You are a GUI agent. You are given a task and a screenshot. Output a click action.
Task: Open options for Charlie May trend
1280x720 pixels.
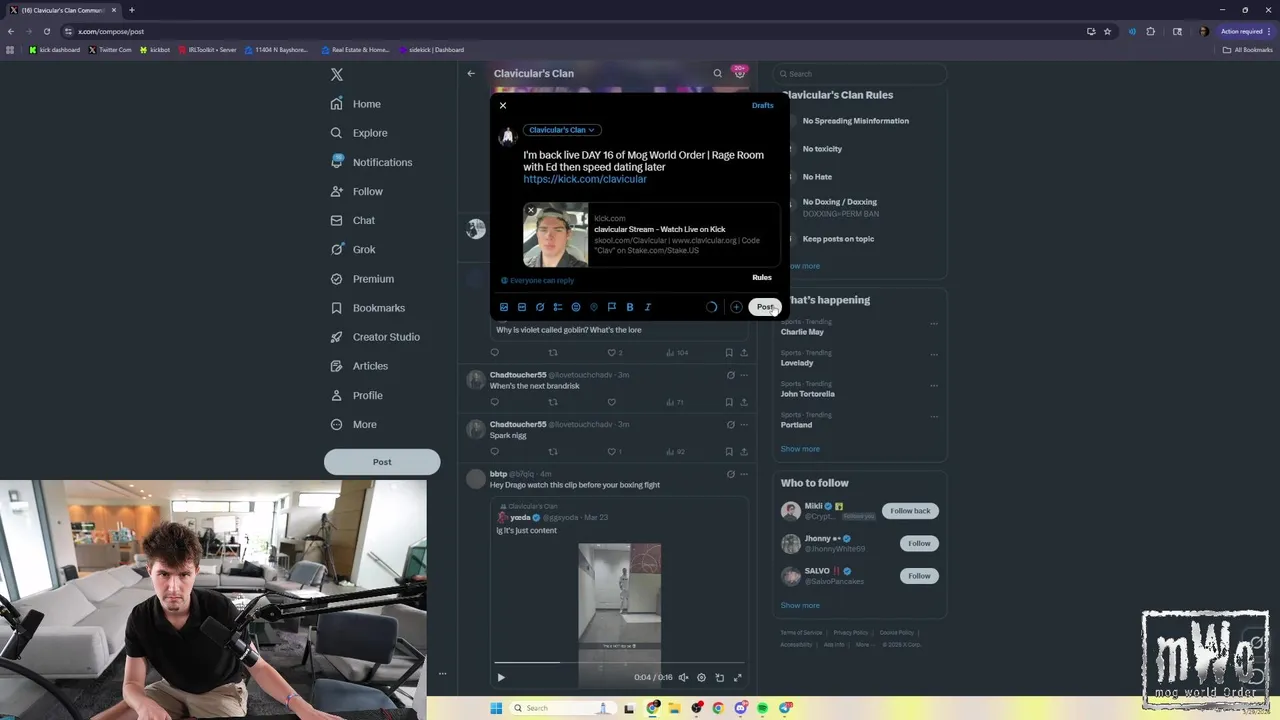coord(934,323)
